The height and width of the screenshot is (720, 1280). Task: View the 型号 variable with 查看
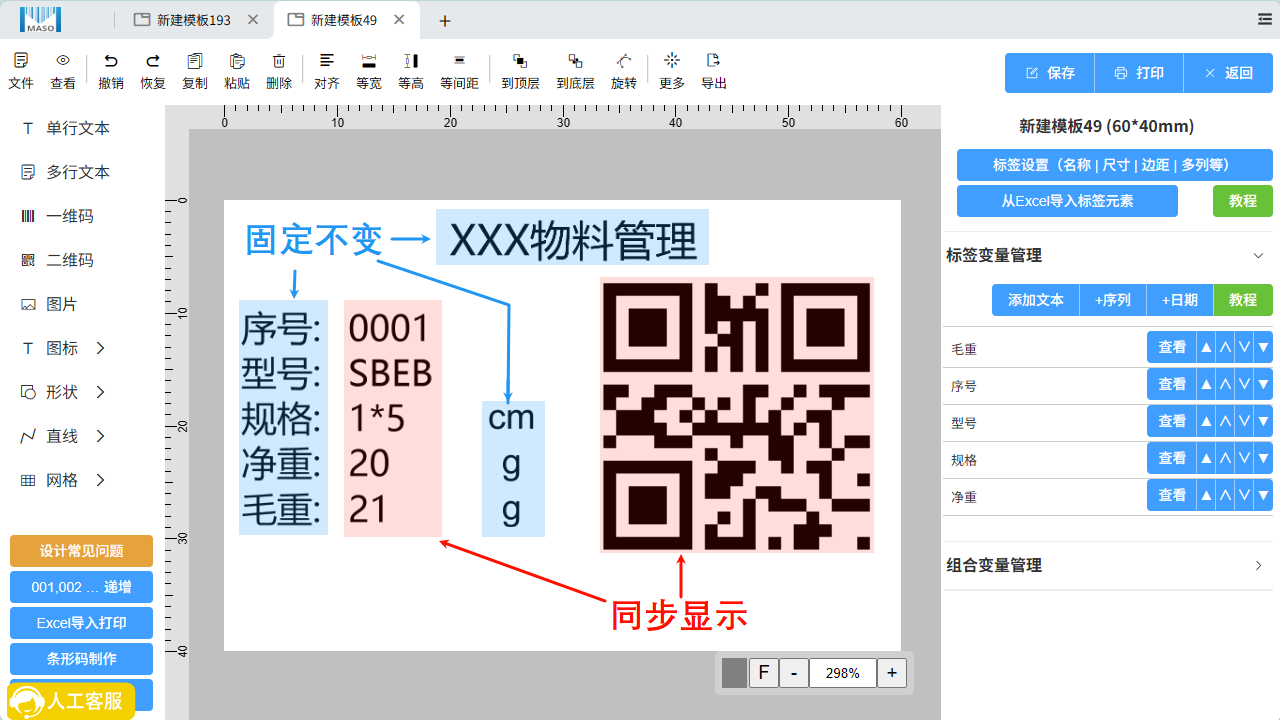point(1172,422)
